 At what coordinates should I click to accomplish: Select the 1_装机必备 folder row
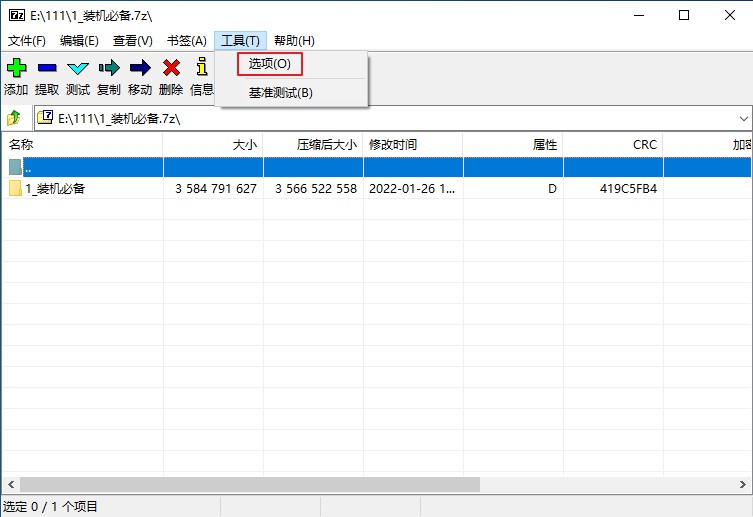(x=55, y=189)
